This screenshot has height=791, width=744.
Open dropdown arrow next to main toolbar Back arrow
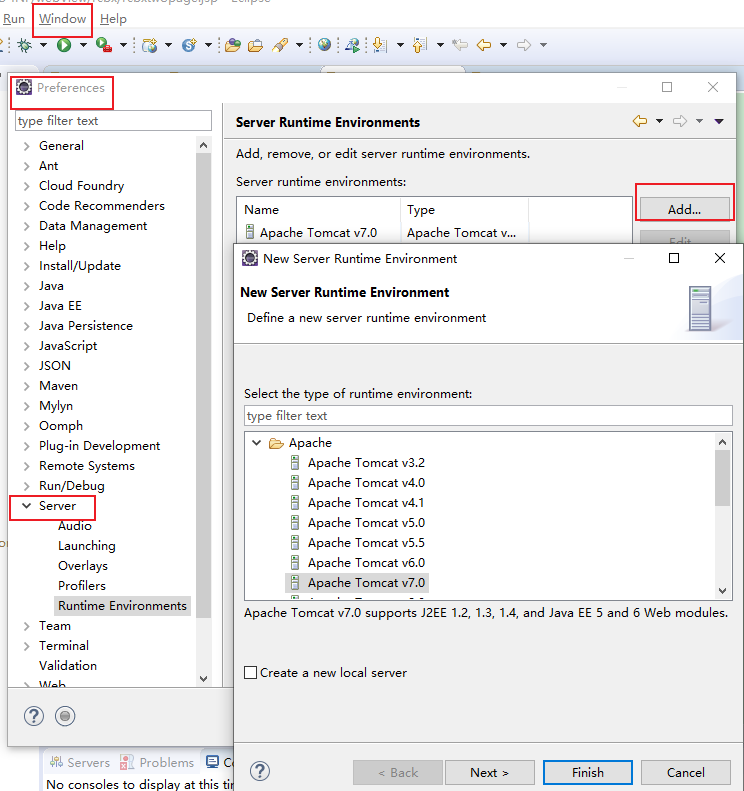[503, 45]
